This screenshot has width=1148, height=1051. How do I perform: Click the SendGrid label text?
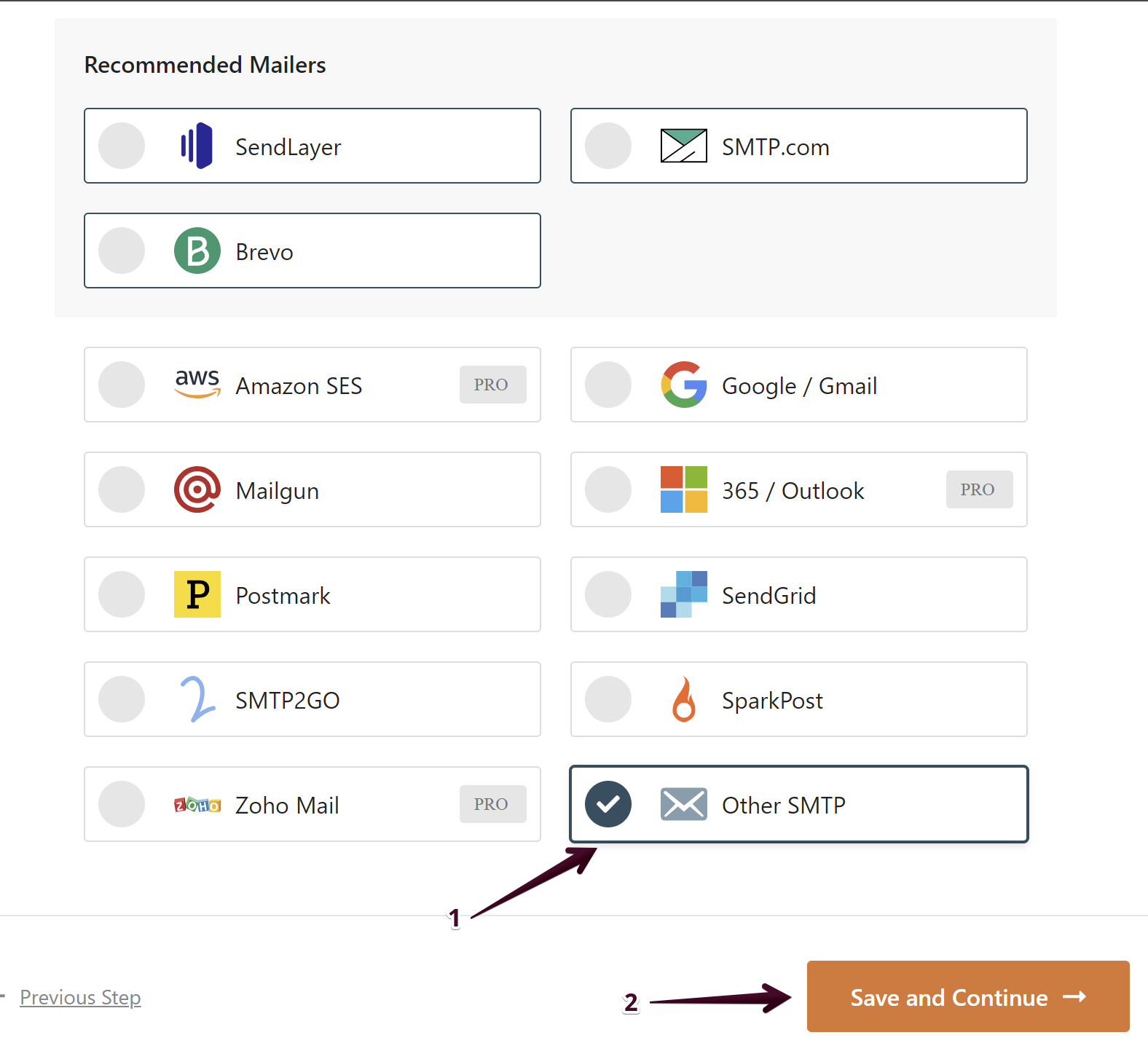[x=768, y=596]
